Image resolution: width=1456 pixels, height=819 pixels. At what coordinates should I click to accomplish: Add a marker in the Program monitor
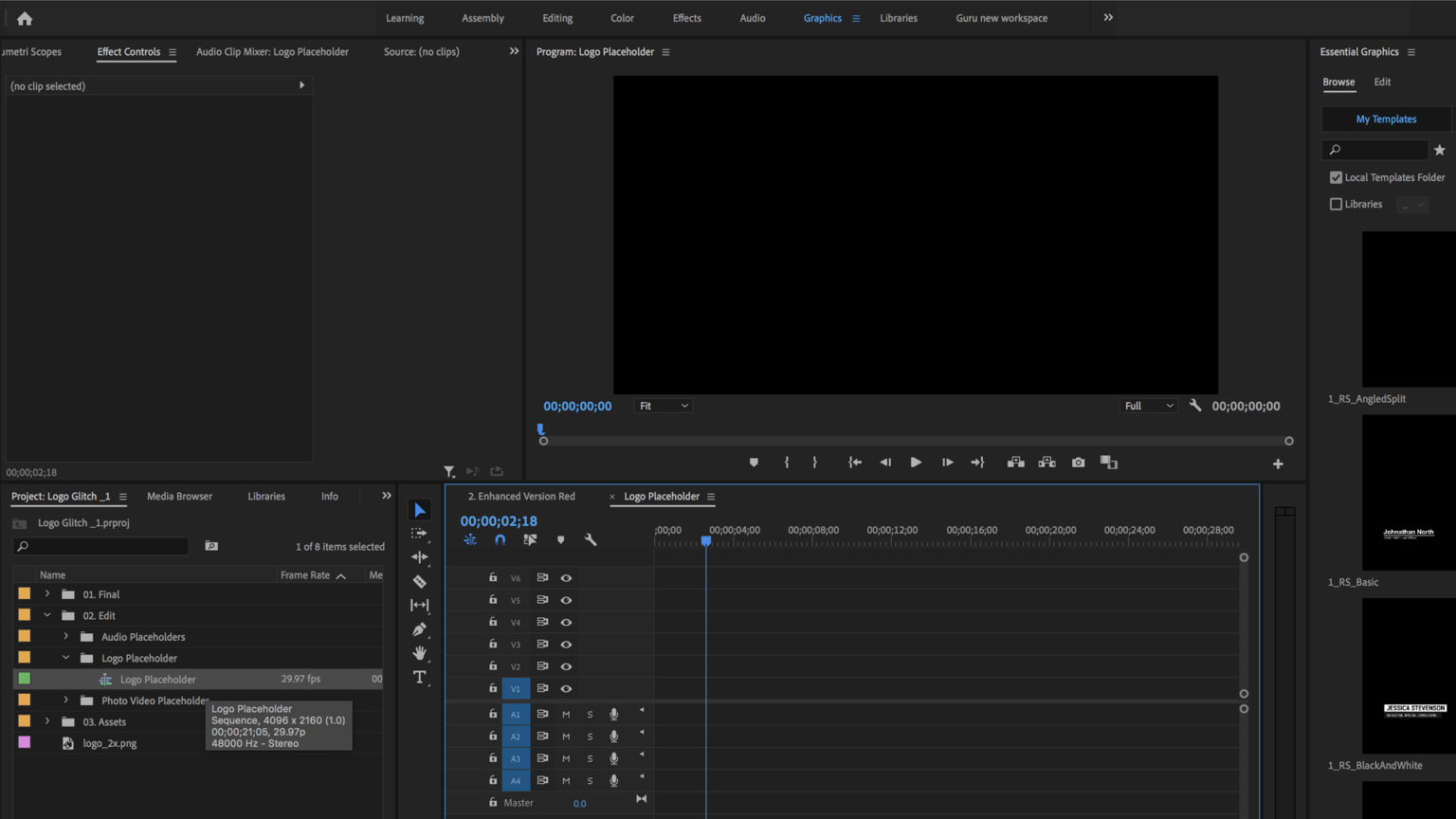(754, 462)
